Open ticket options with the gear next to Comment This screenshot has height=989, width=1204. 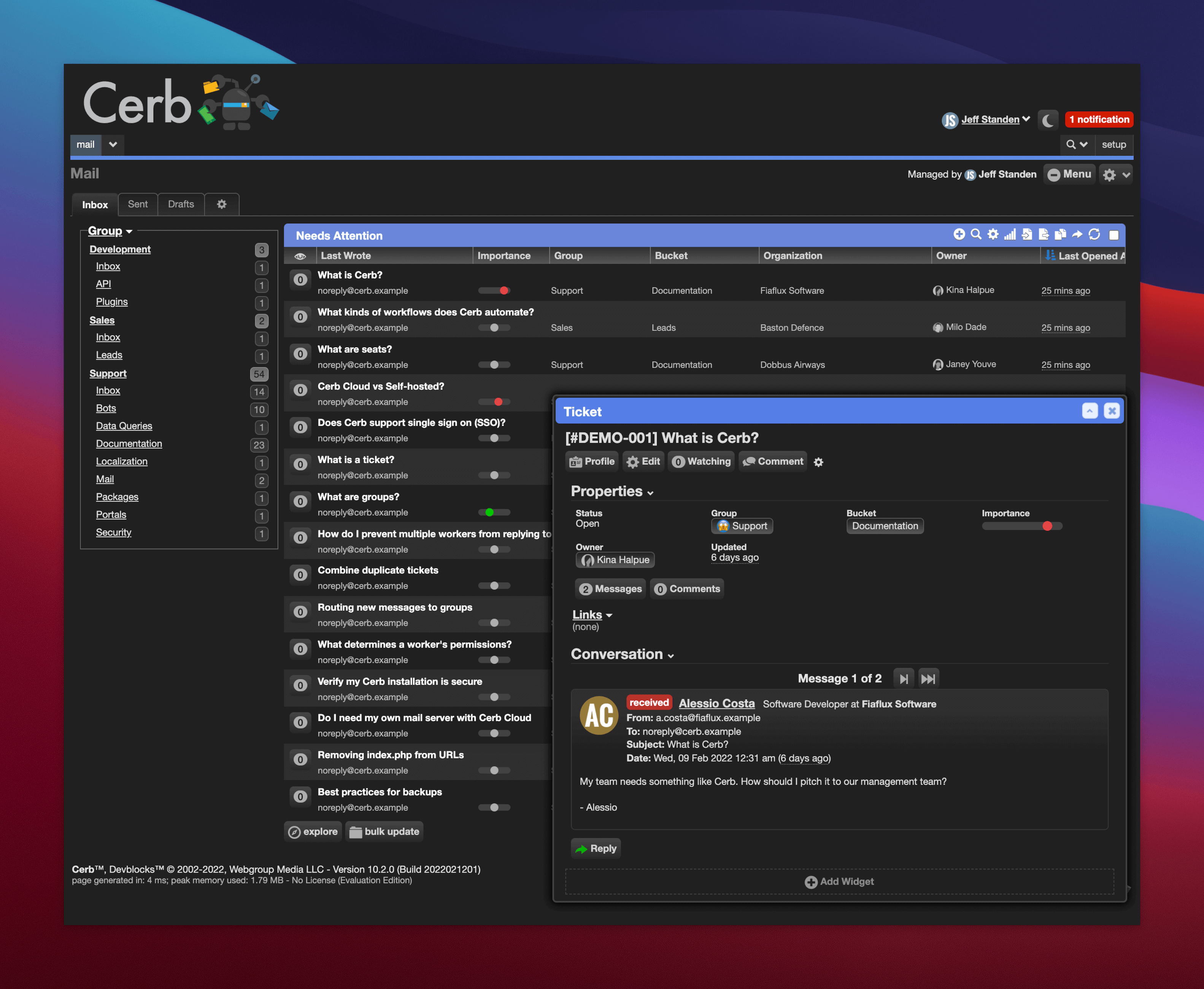[818, 462]
